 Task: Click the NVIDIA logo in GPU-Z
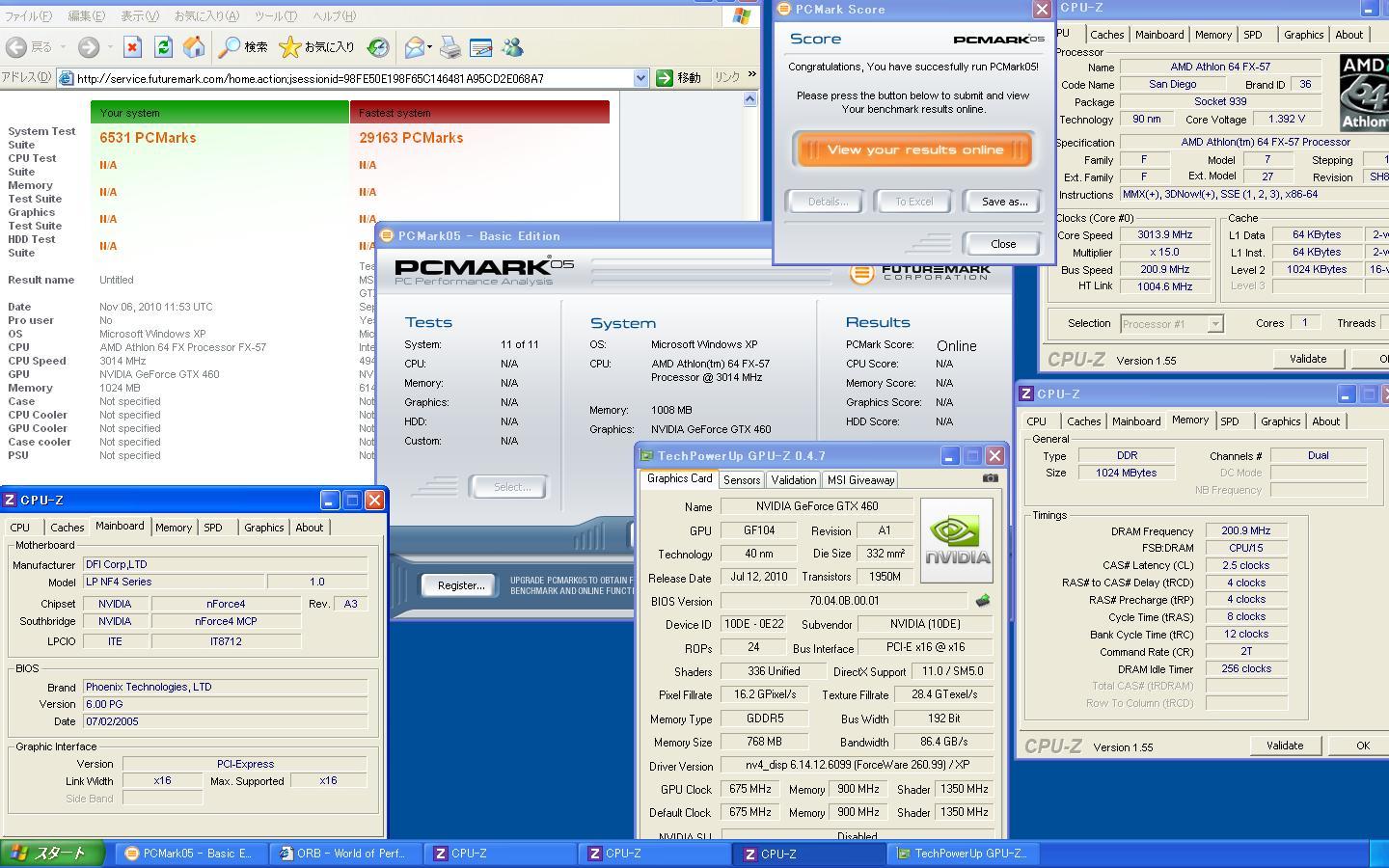957,541
